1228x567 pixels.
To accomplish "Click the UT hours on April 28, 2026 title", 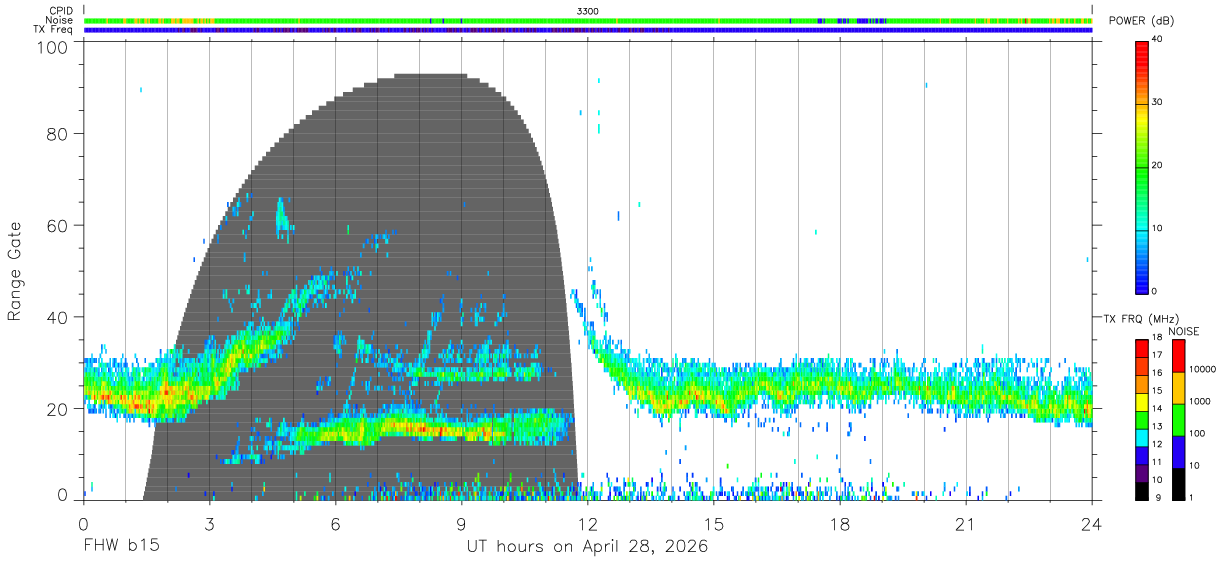I will [587, 547].
